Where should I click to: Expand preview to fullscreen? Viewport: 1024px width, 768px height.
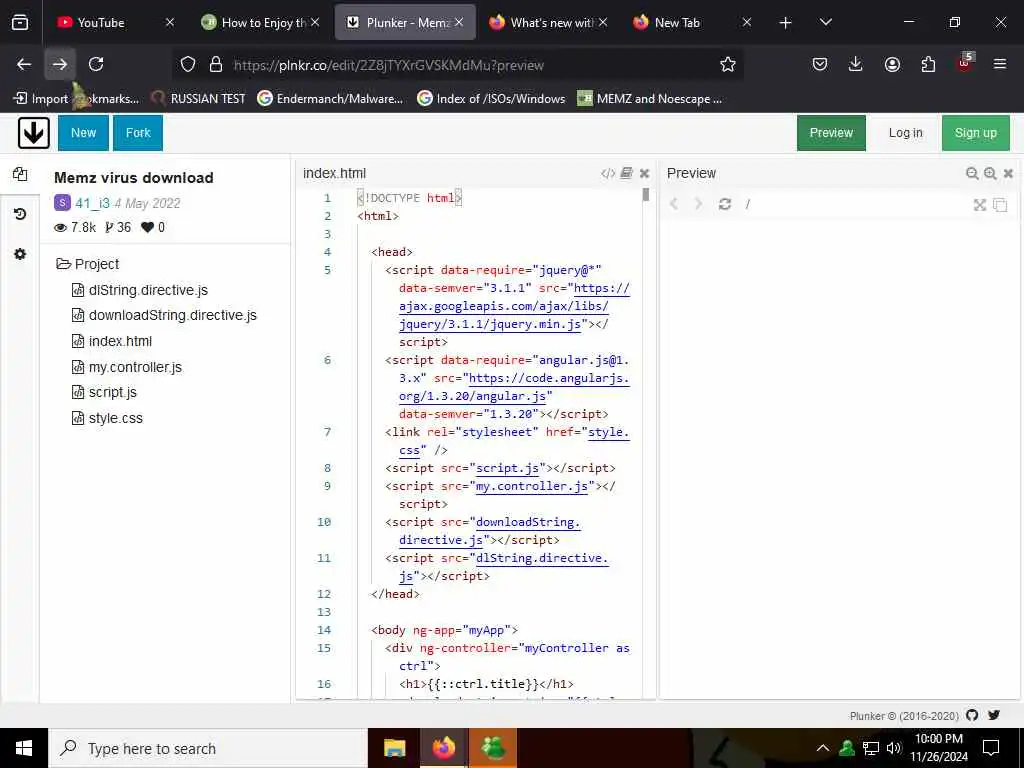pyautogui.click(x=980, y=205)
